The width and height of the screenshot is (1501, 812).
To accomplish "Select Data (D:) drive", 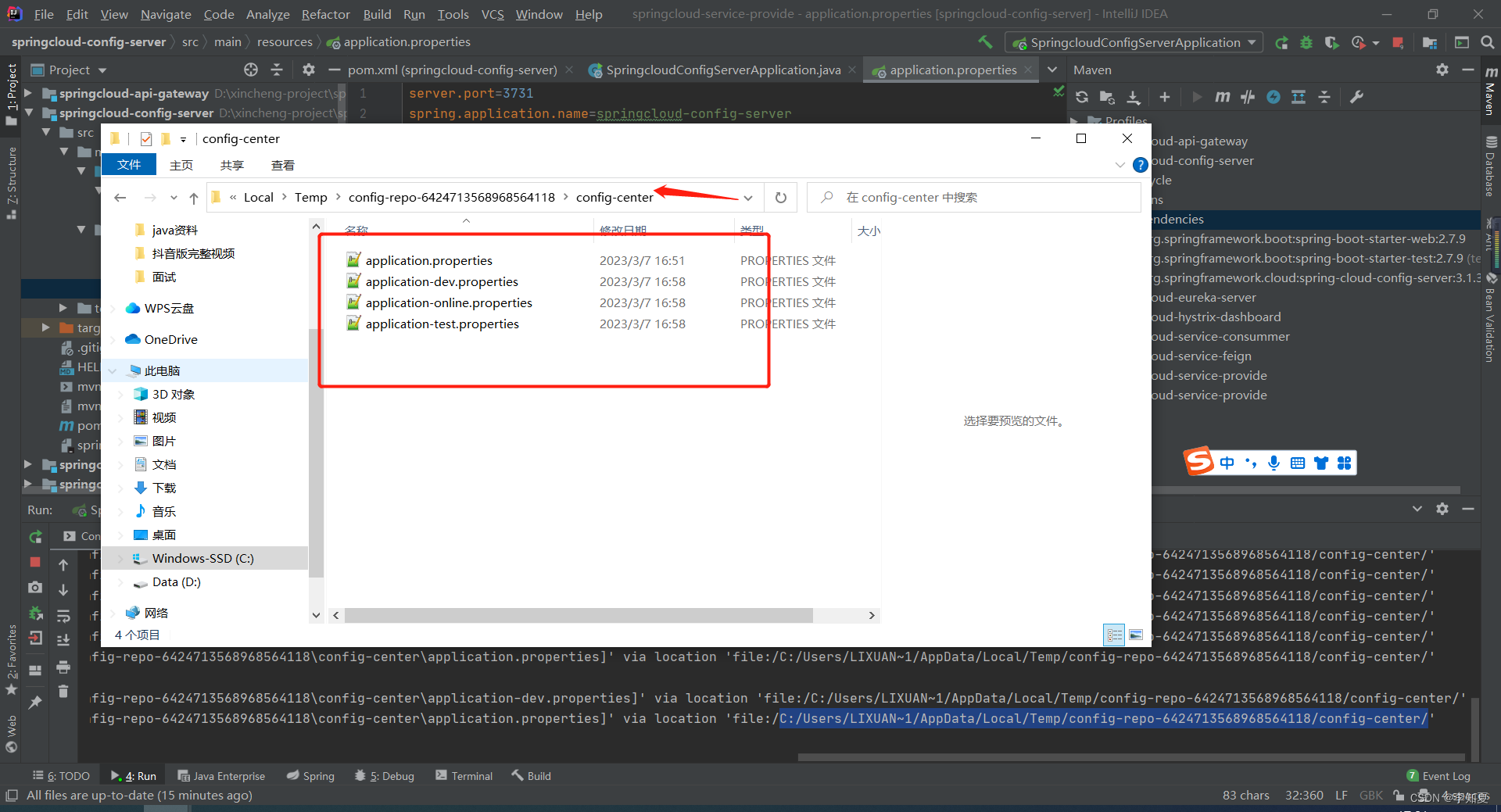I will coord(177,582).
